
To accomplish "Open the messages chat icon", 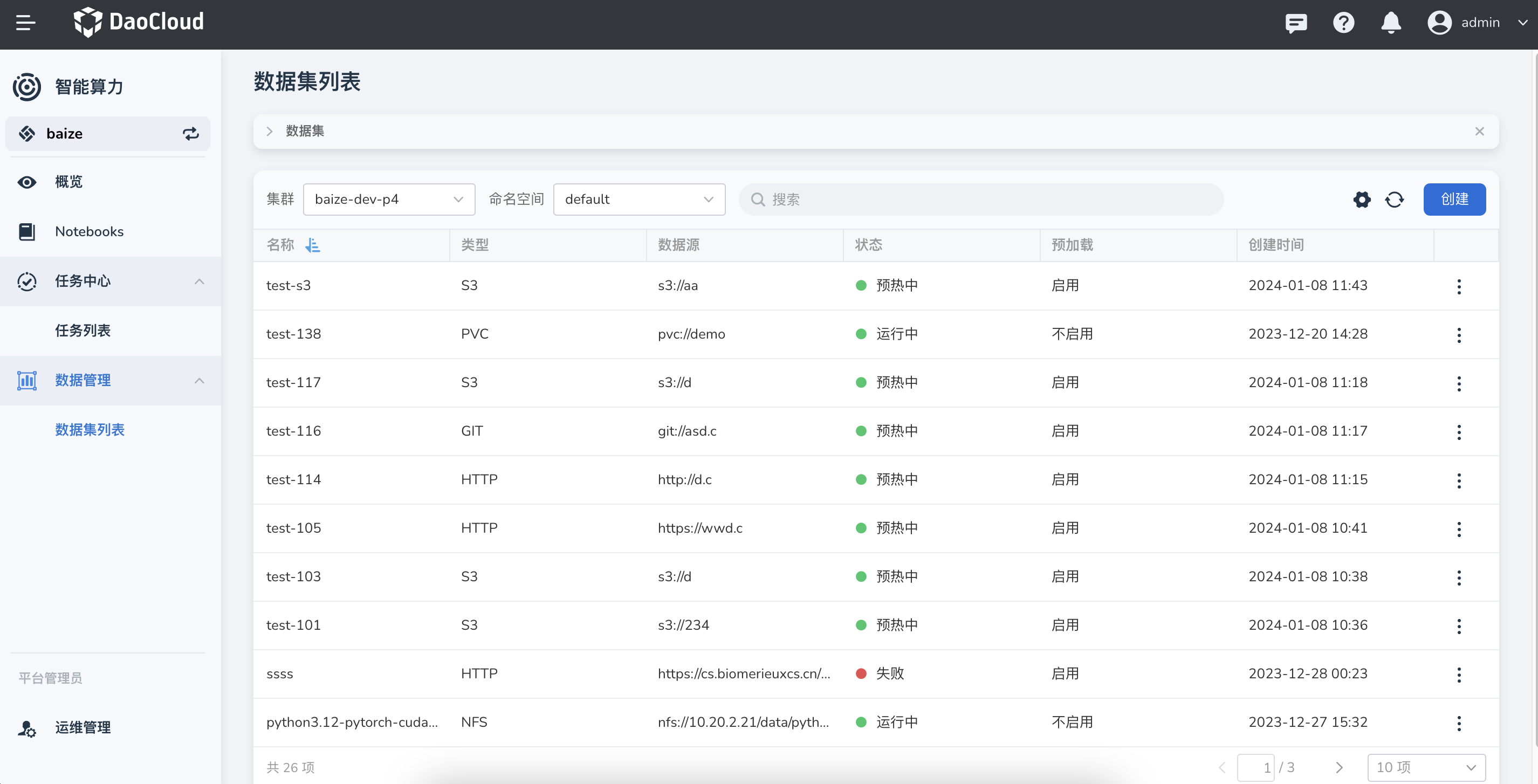I will point(1295,23).
